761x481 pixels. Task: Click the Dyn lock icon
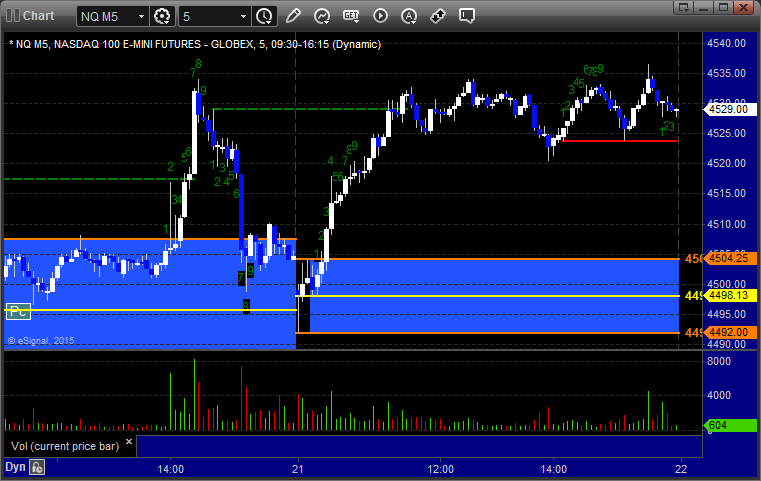point(37,467)
